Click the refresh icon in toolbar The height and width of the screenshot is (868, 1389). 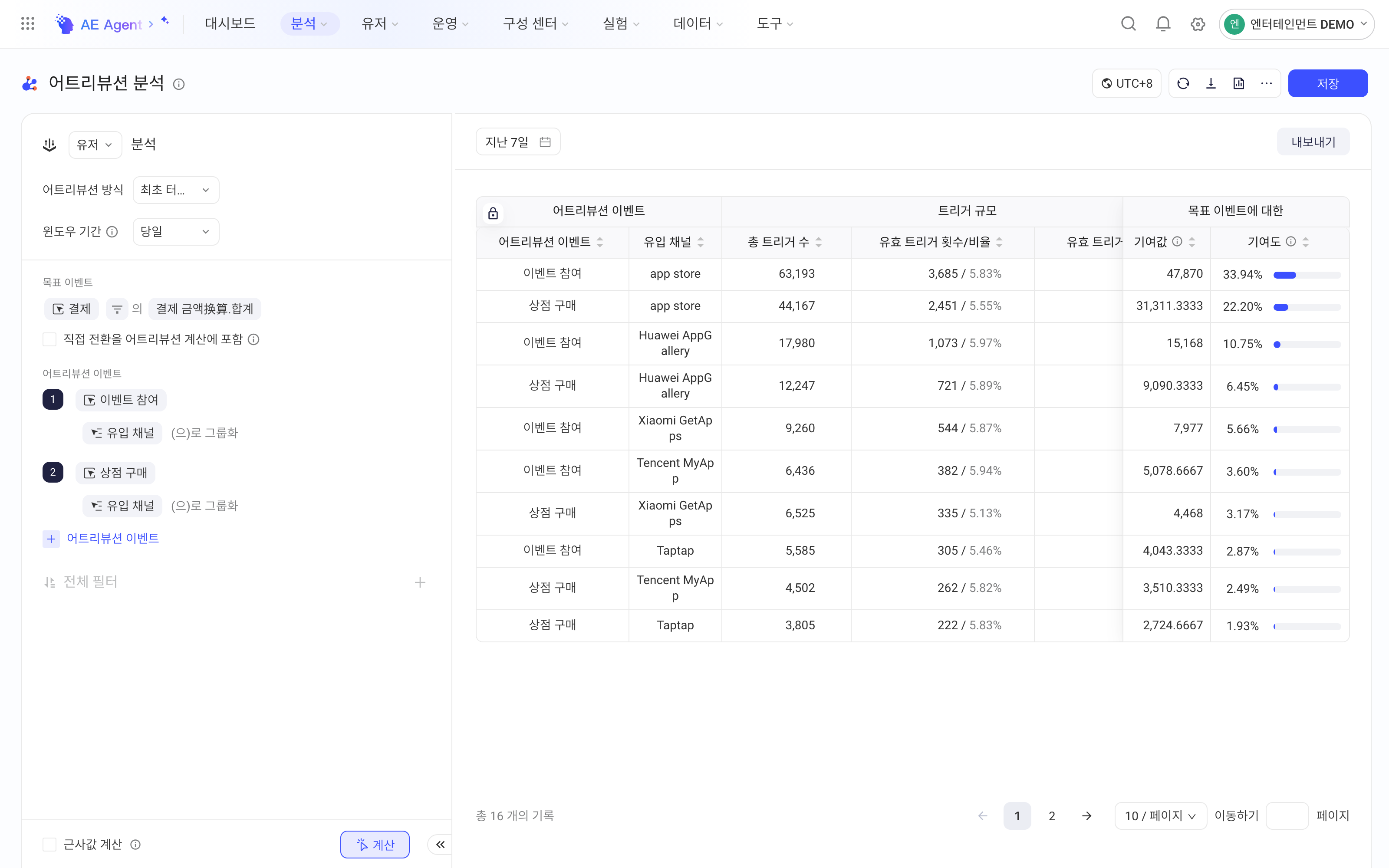1183,84
